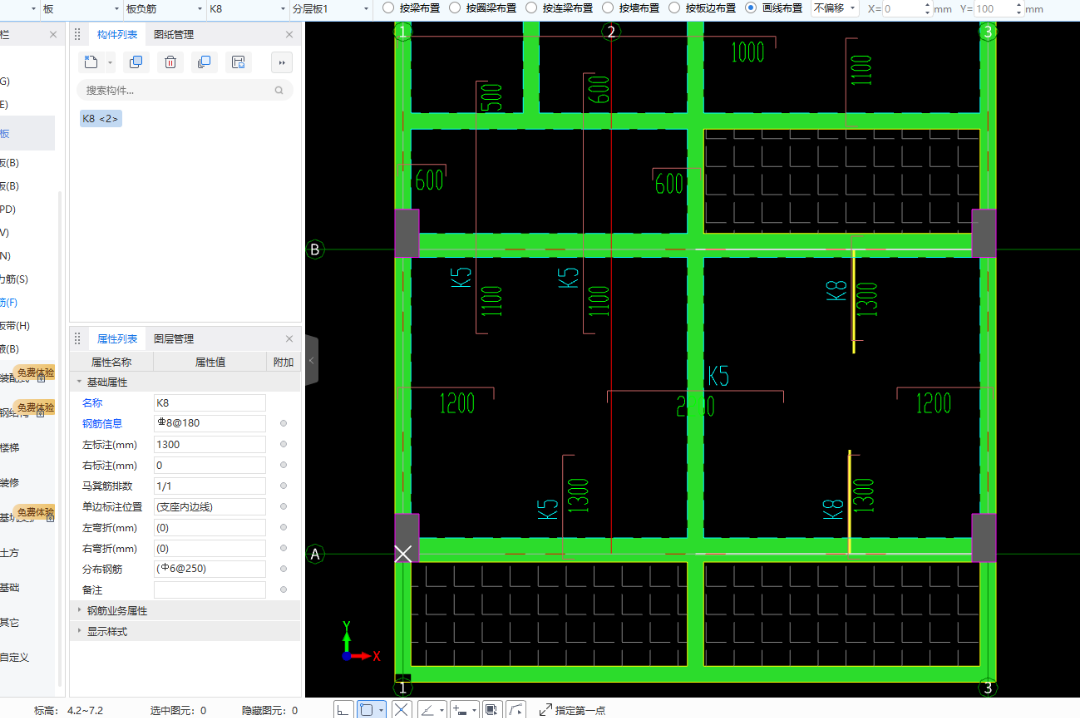Switch to the 图层管理 tab
This screenshot has height=718, width=1080.
point(174,339)
